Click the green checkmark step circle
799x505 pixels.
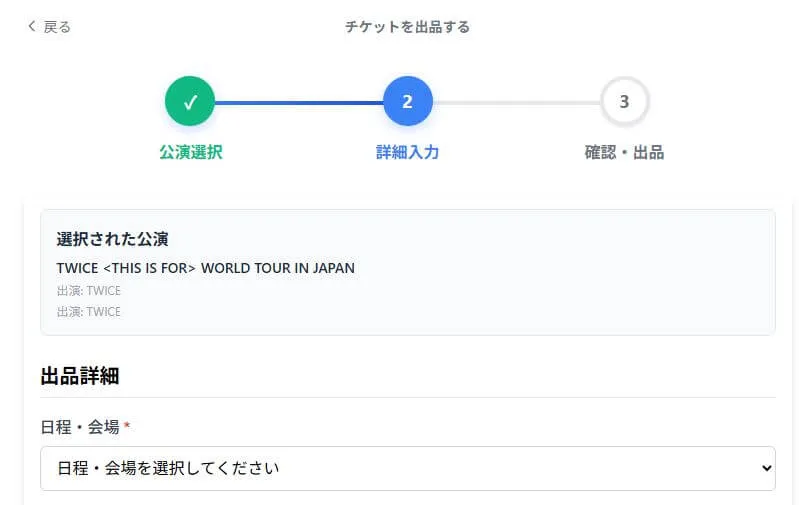pyautogui.click(x=190, y=101)
